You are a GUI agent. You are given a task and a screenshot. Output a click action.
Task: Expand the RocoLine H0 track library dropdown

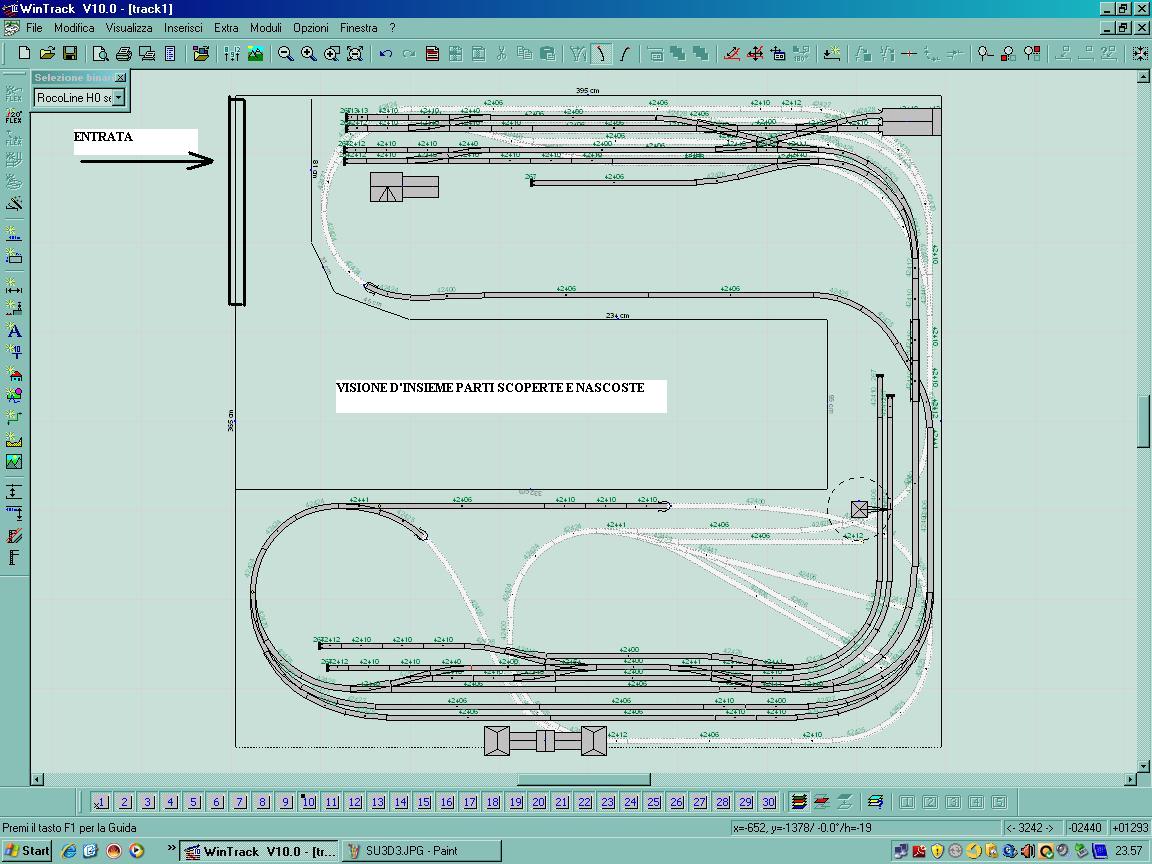coord(118,97)
